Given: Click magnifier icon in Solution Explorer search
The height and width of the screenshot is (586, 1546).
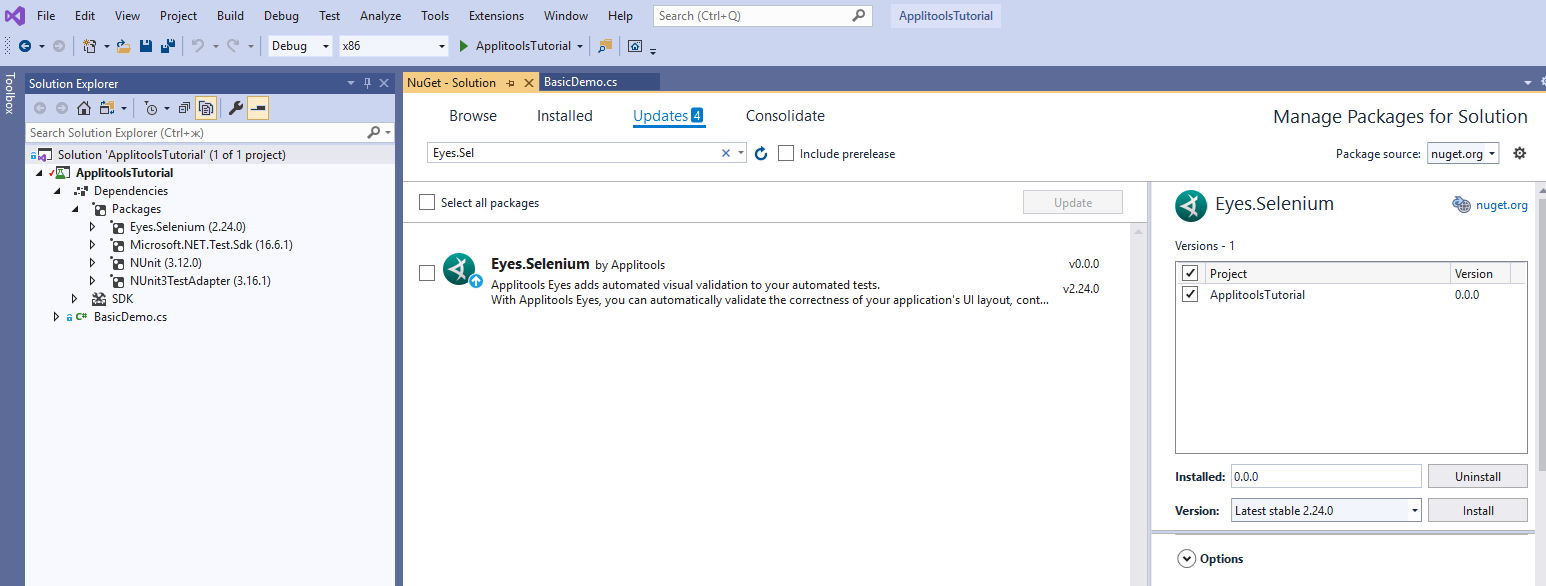Looking at the screenshot, I should 374,132.
